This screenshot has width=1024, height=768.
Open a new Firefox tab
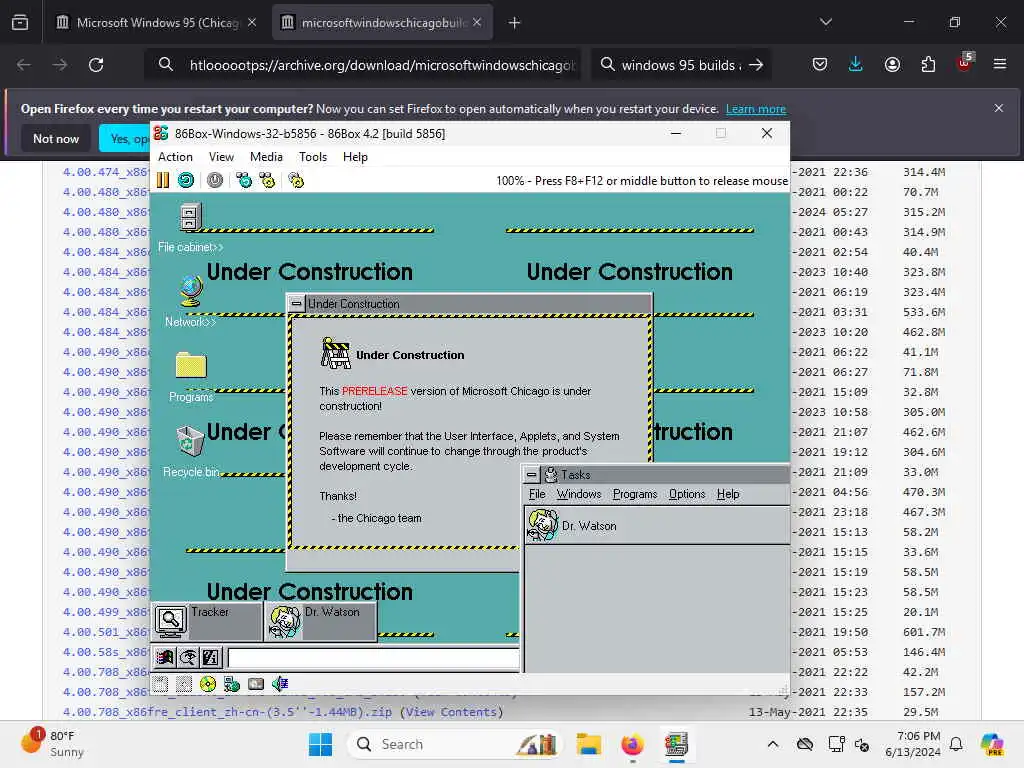pyautogui.click(x=515, y=23)
